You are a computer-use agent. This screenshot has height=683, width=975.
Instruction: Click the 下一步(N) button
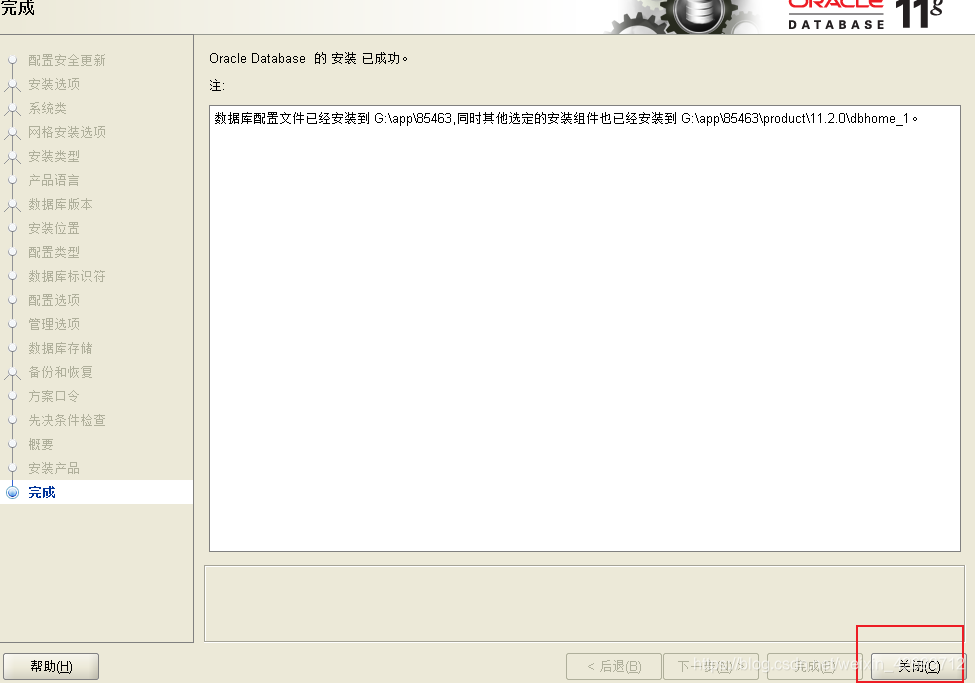711,666
